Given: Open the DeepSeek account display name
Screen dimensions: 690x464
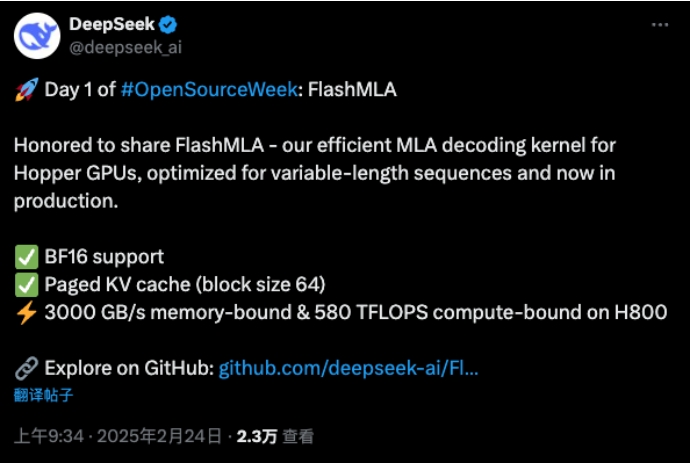Looking at the screenshot, I should click(x=112, y=26).
